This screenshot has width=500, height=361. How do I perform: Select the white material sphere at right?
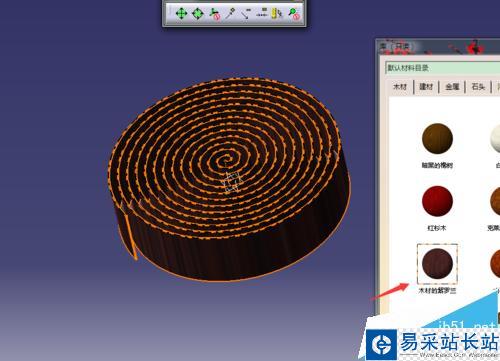(495, 138)
